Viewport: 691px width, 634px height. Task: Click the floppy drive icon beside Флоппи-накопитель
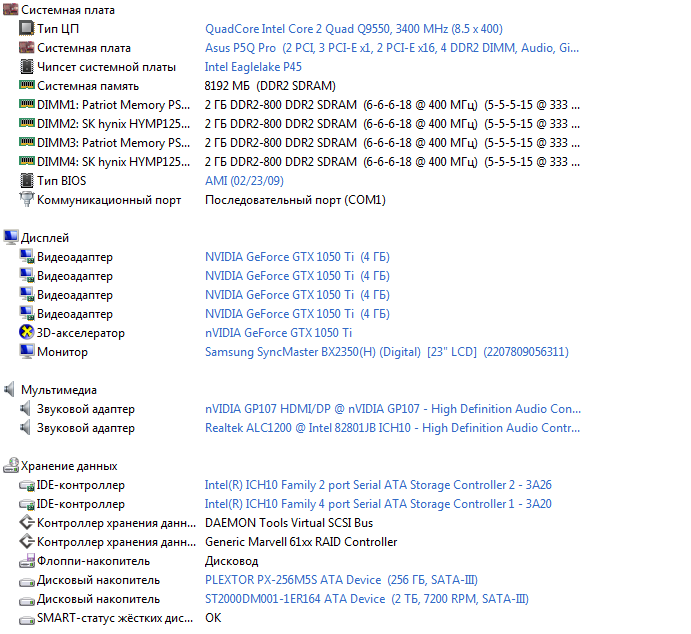coord(26,560)
